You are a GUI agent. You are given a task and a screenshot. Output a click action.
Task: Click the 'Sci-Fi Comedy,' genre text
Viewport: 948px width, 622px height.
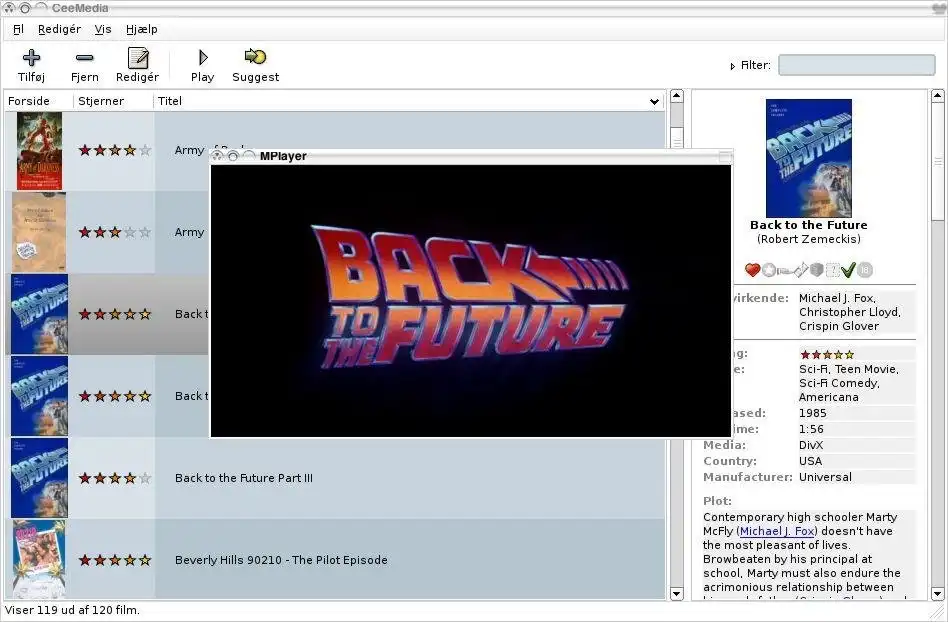[839, 383]
